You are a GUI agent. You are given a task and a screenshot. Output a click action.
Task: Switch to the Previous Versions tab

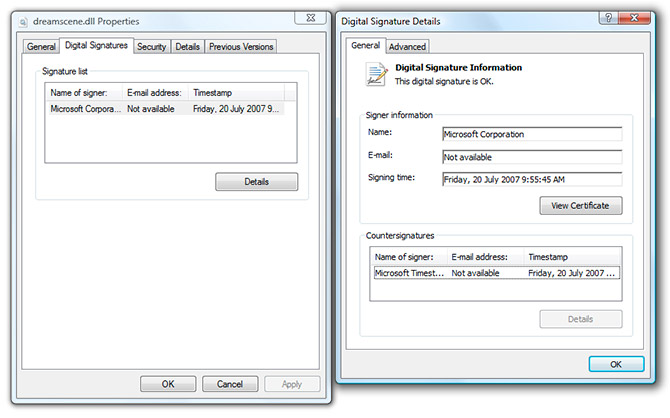(241, 47)
